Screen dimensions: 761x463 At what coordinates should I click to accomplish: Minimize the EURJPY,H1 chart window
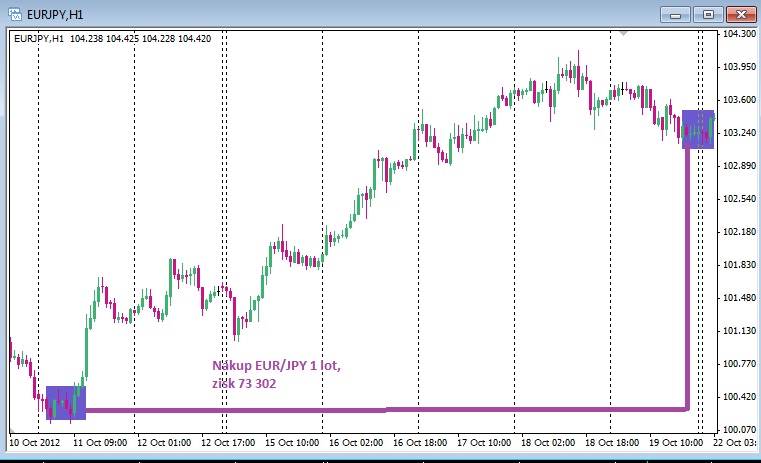[x=675, y=15]
